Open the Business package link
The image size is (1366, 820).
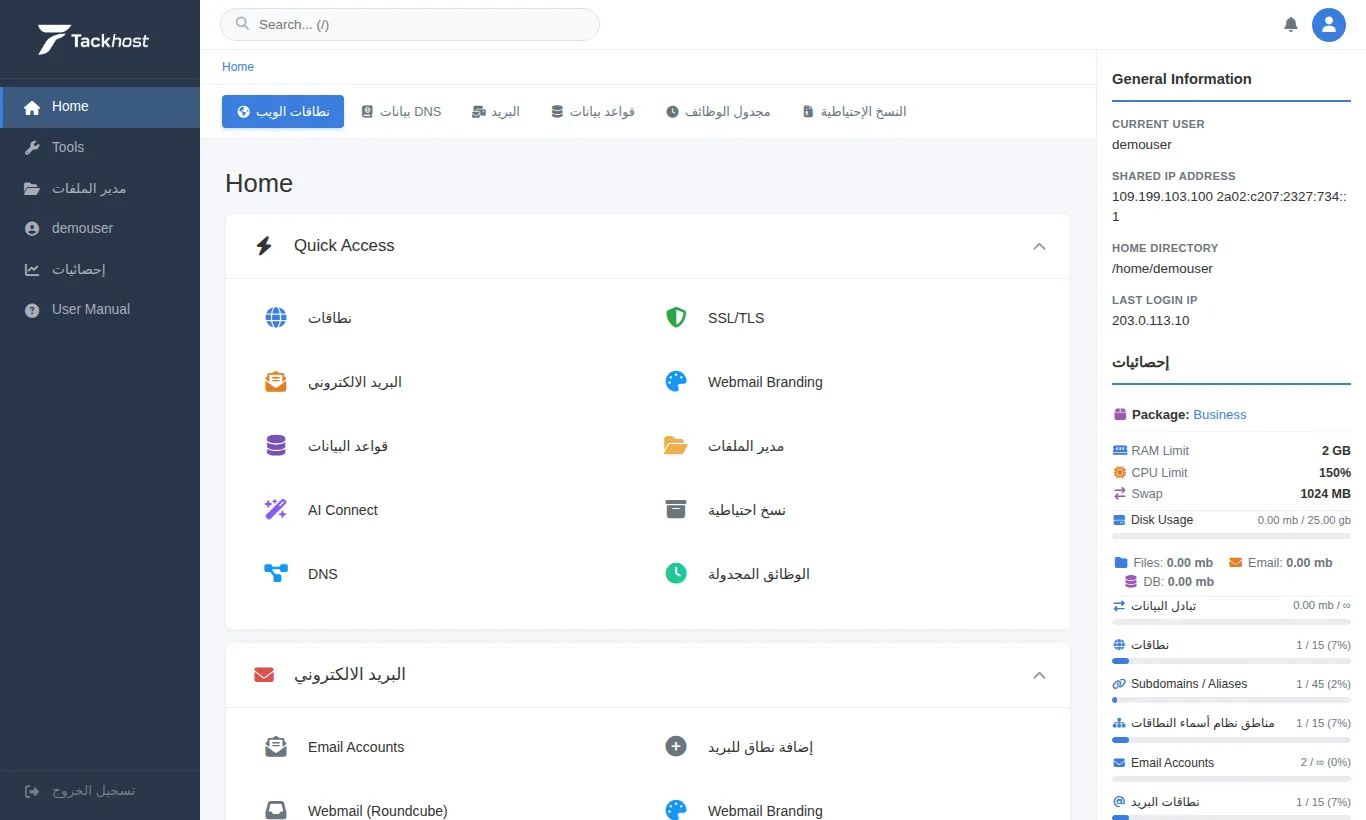click(1220, 414)
